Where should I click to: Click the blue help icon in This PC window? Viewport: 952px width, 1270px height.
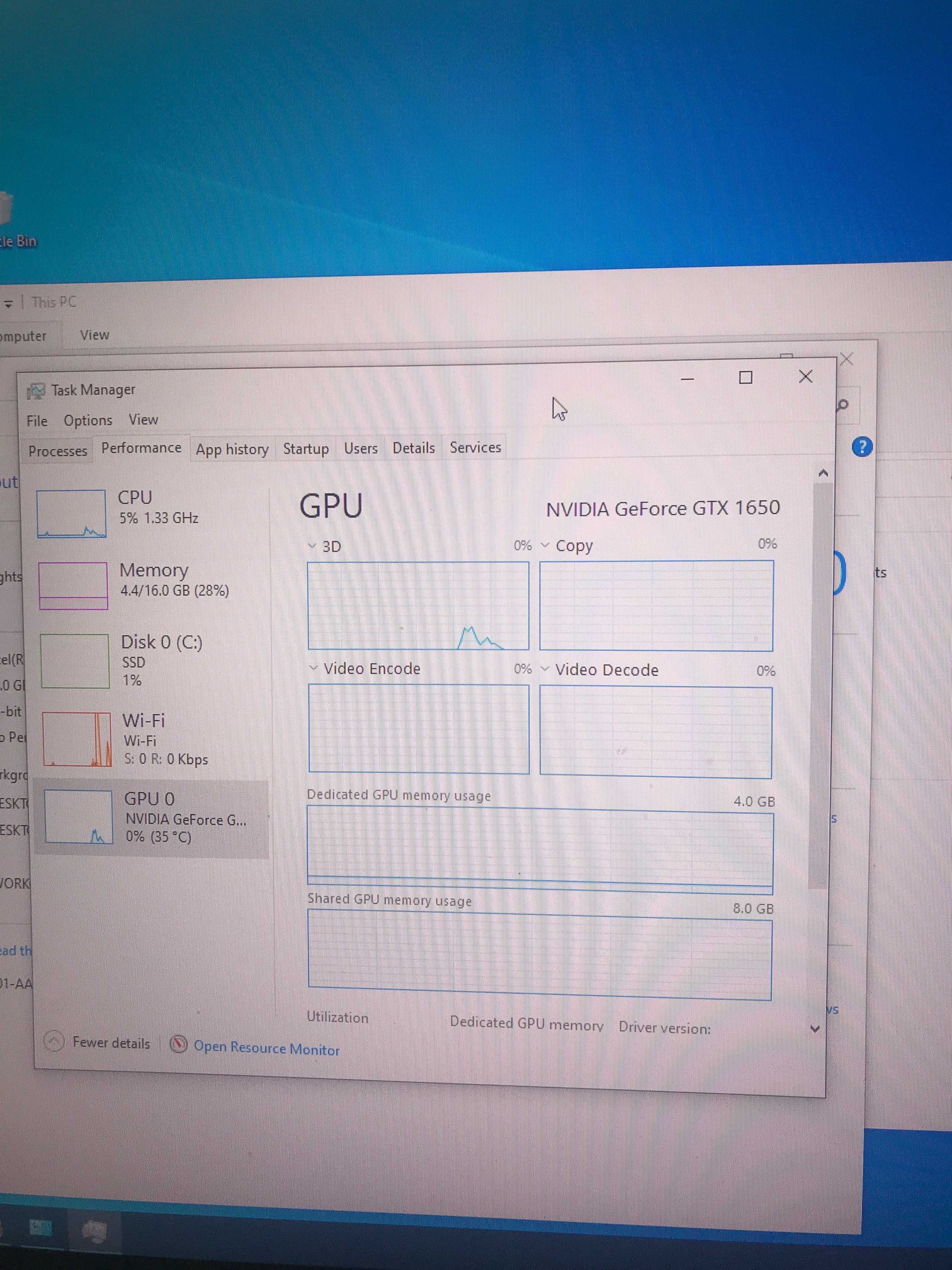point(862,446)
